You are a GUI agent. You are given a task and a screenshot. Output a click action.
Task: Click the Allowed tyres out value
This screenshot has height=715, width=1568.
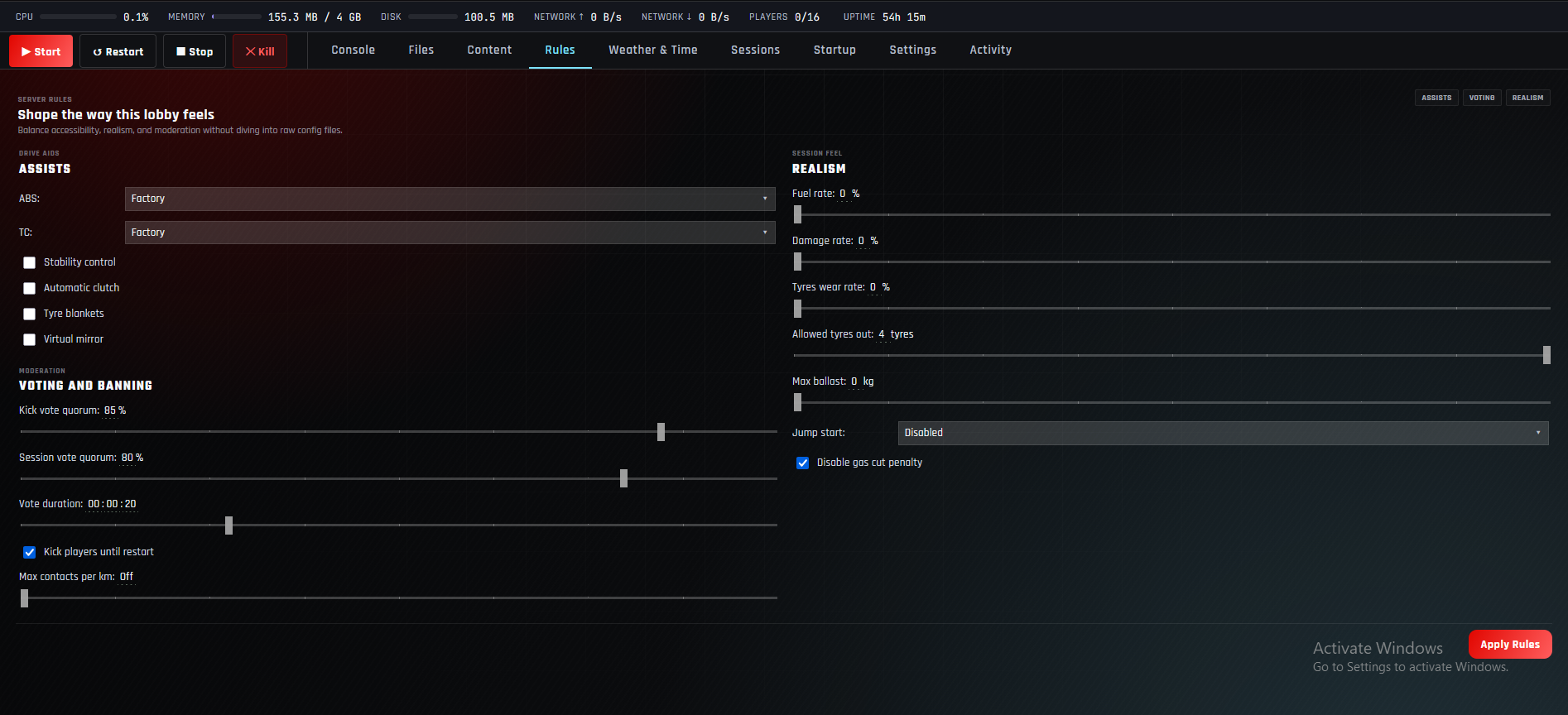coord(882,335)
